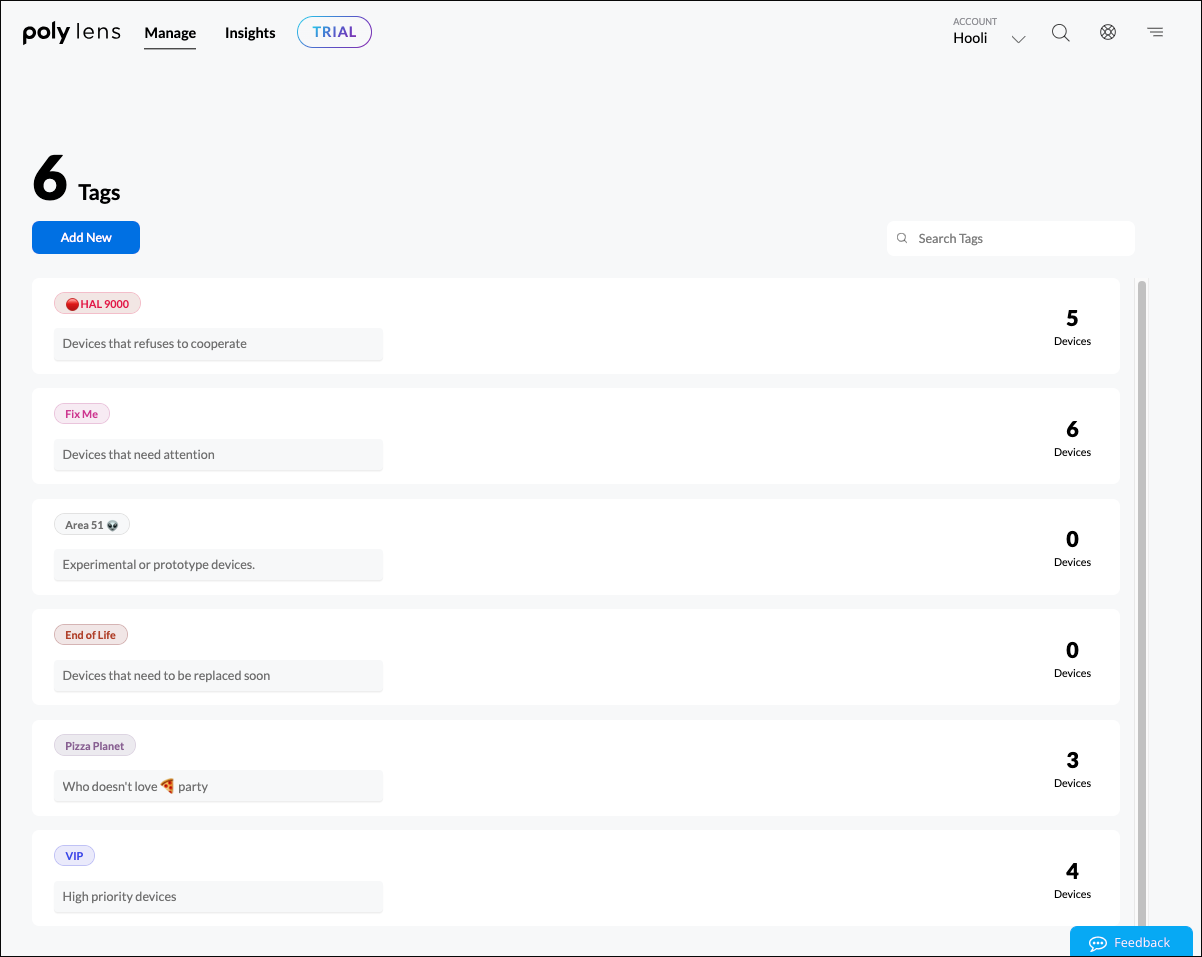Viewport: 1202px width, 957px height.
Task: Select the HAL 9000 tag label
Action: tap(97, 304)
